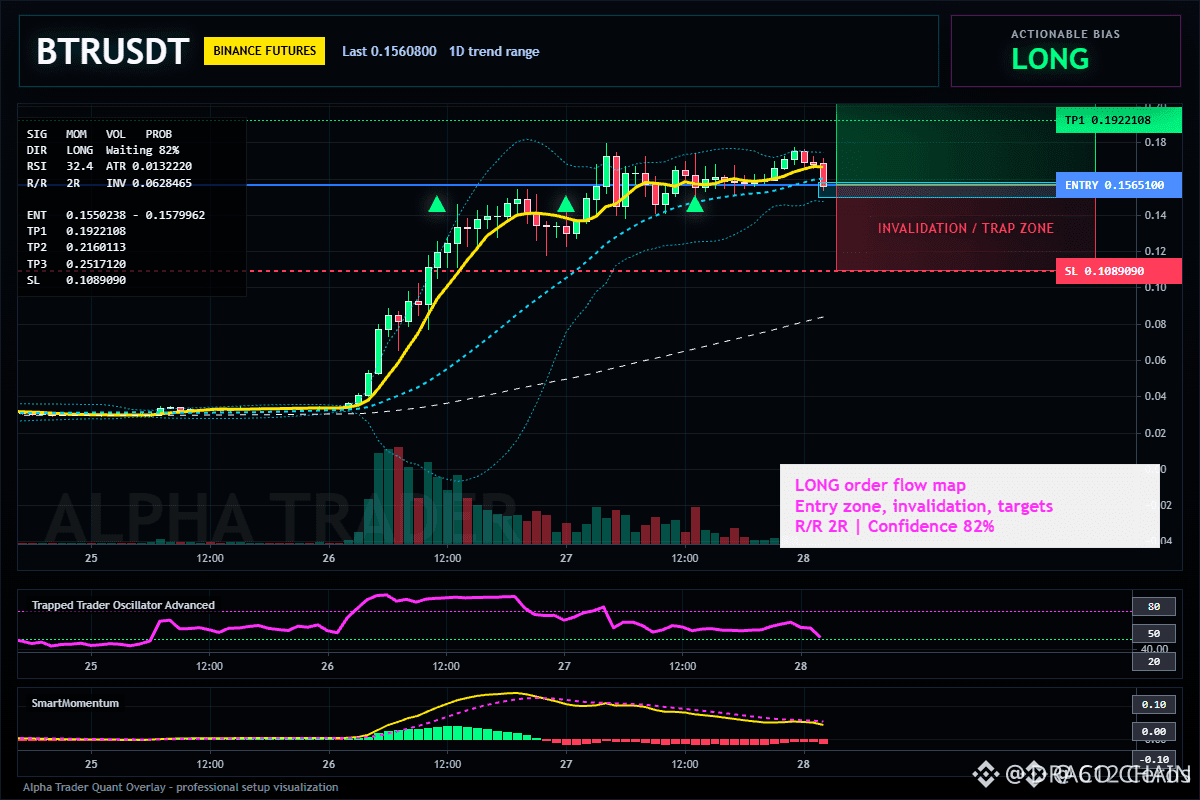
Task: Click the oscillator 20 level label
Action: [x=1153, y=662]
